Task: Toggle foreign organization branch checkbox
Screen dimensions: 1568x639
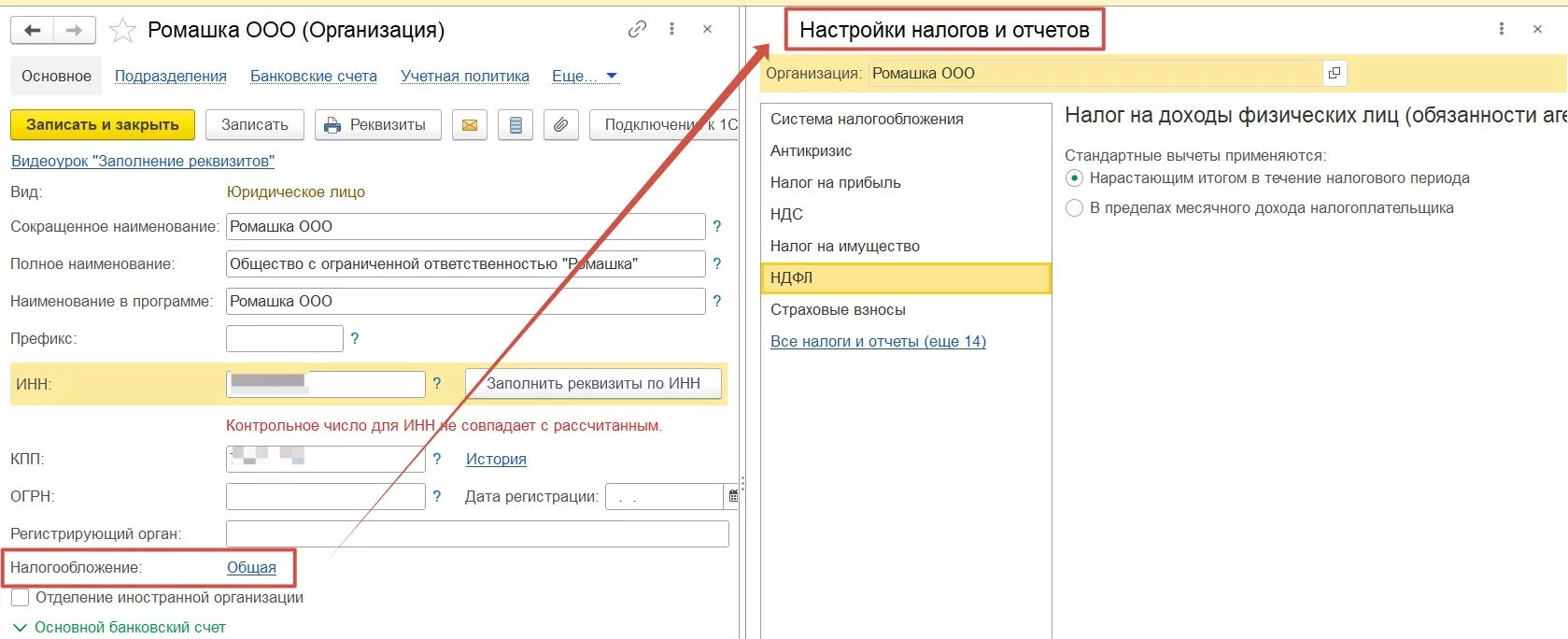Action: (20, 597)
